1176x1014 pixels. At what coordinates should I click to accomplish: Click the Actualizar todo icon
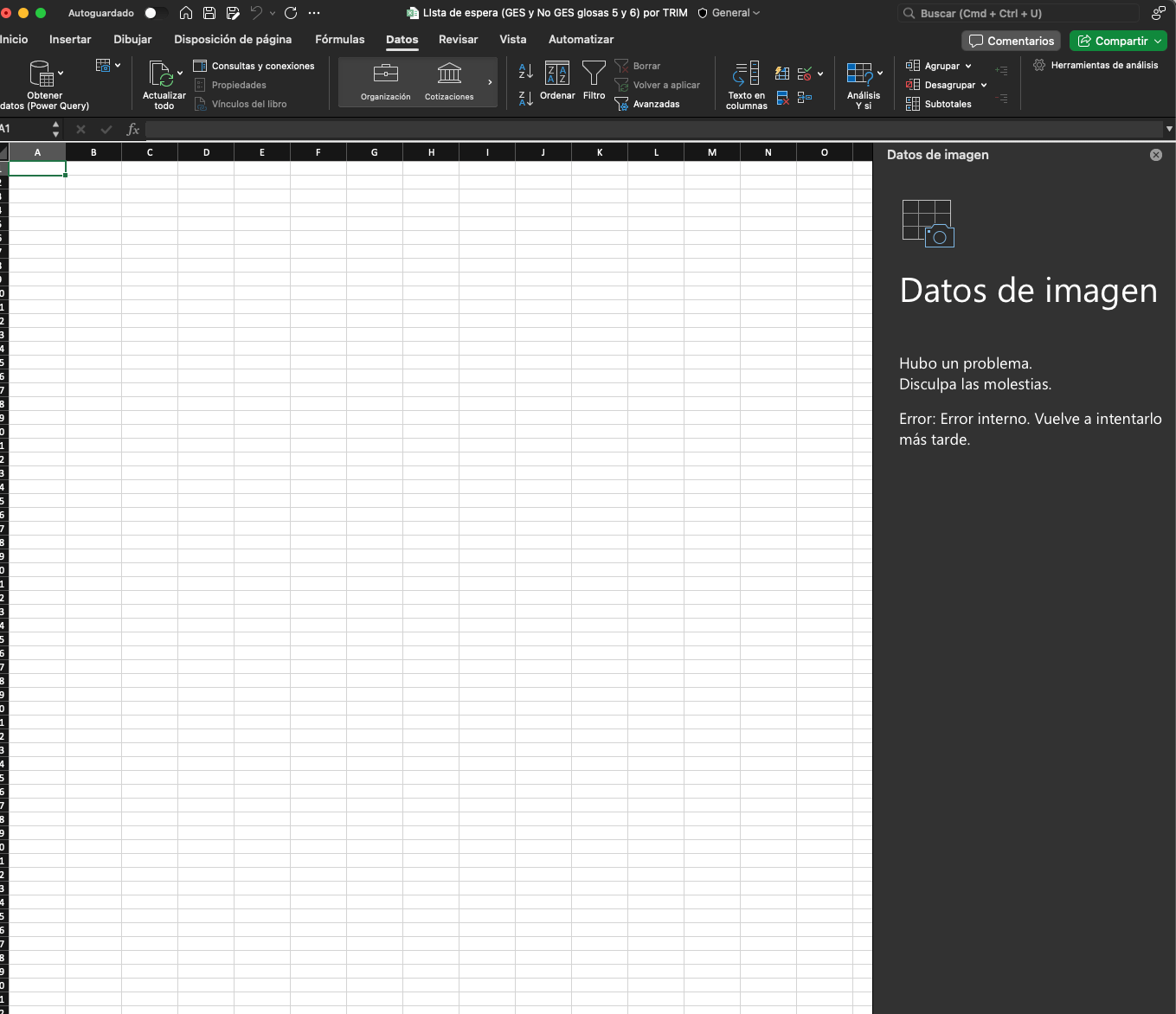(160, 74)
